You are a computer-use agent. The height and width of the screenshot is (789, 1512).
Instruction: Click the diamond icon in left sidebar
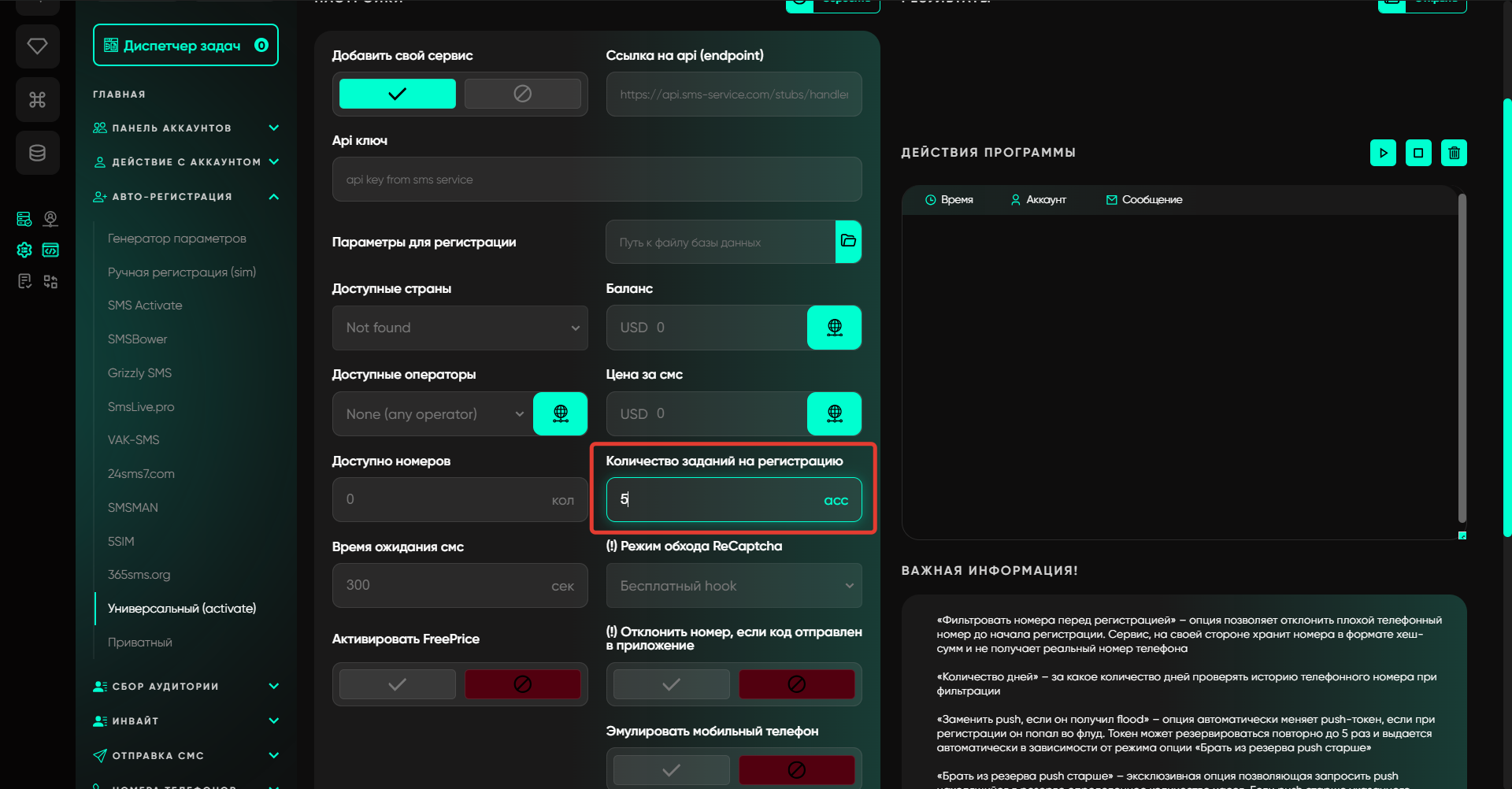click(37, 46)
